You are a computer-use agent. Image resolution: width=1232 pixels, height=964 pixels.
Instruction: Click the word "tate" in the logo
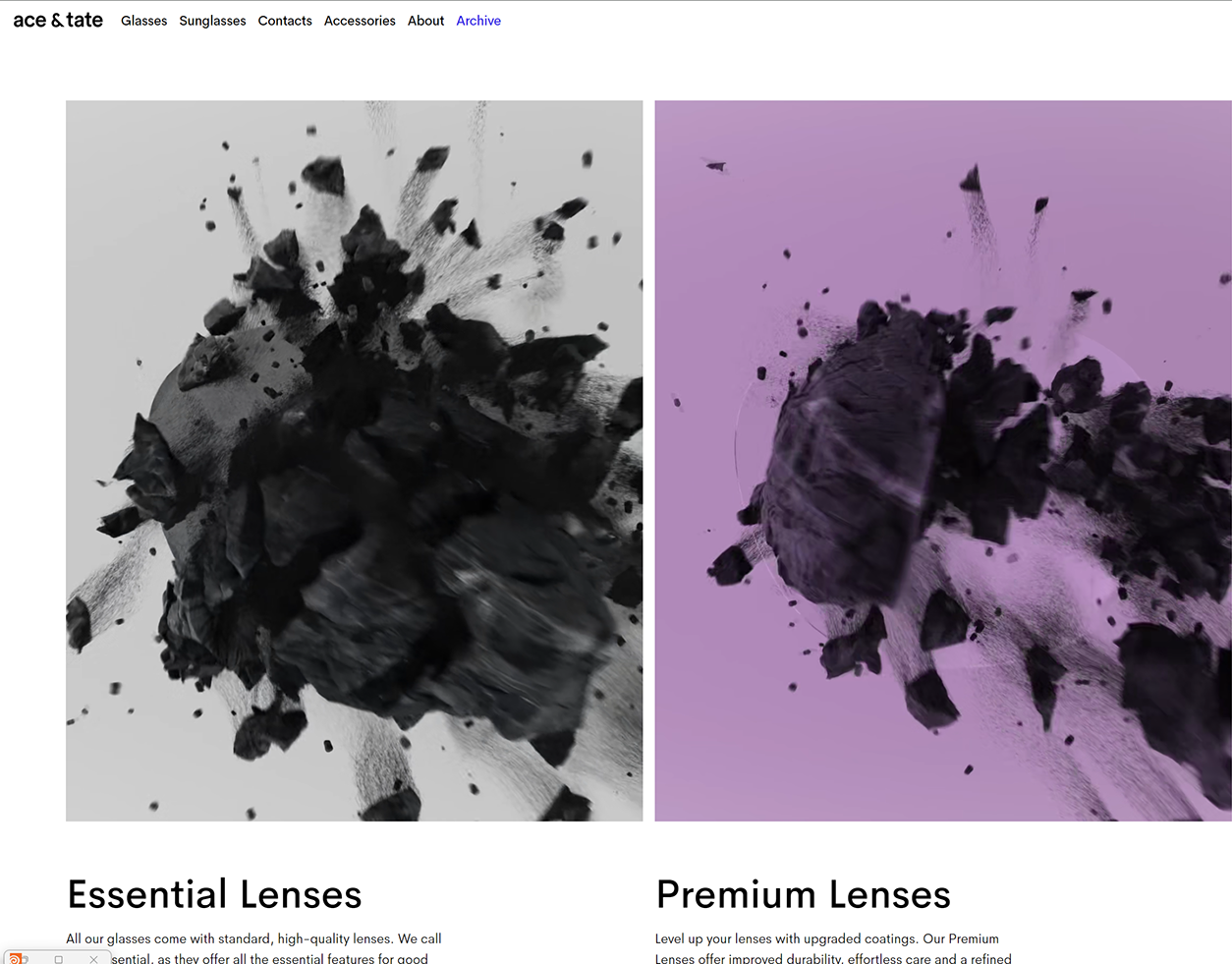point(84,20)
